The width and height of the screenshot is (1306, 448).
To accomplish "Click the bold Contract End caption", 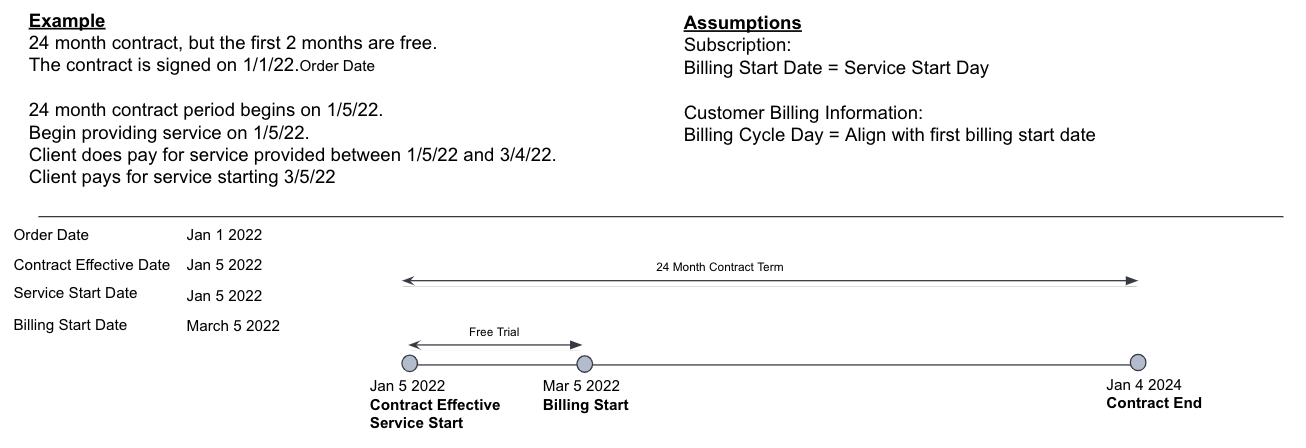I will pyautogui.click(x=1154, y=403).
